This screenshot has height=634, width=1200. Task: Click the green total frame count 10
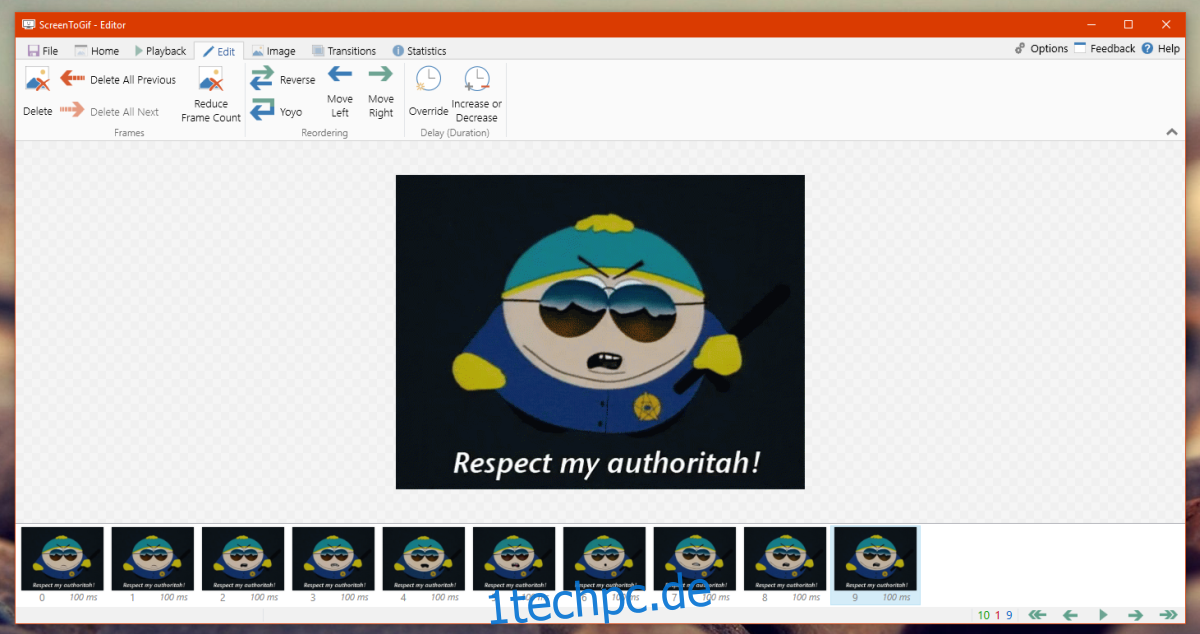pyautogui.click(x=984, y=615)
